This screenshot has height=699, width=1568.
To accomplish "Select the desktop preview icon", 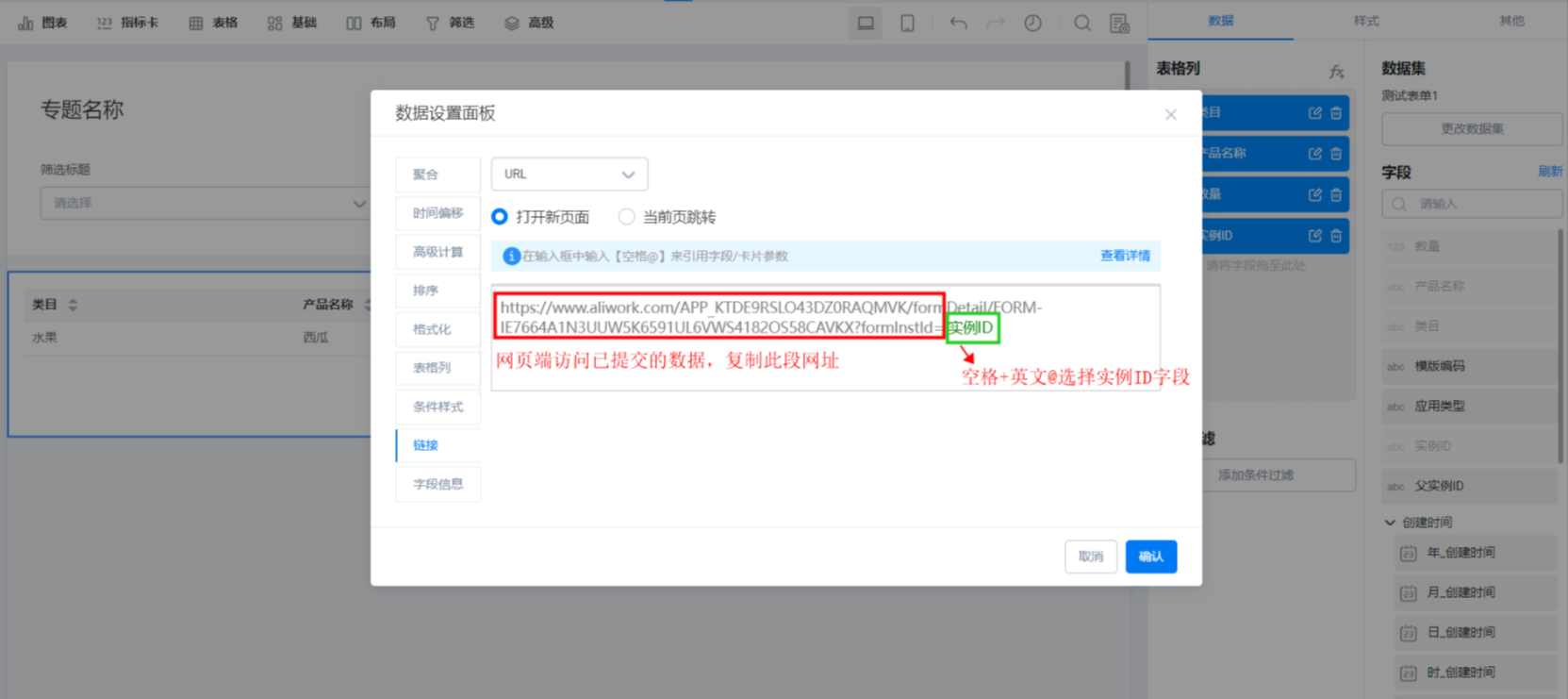I will [866, 23].
